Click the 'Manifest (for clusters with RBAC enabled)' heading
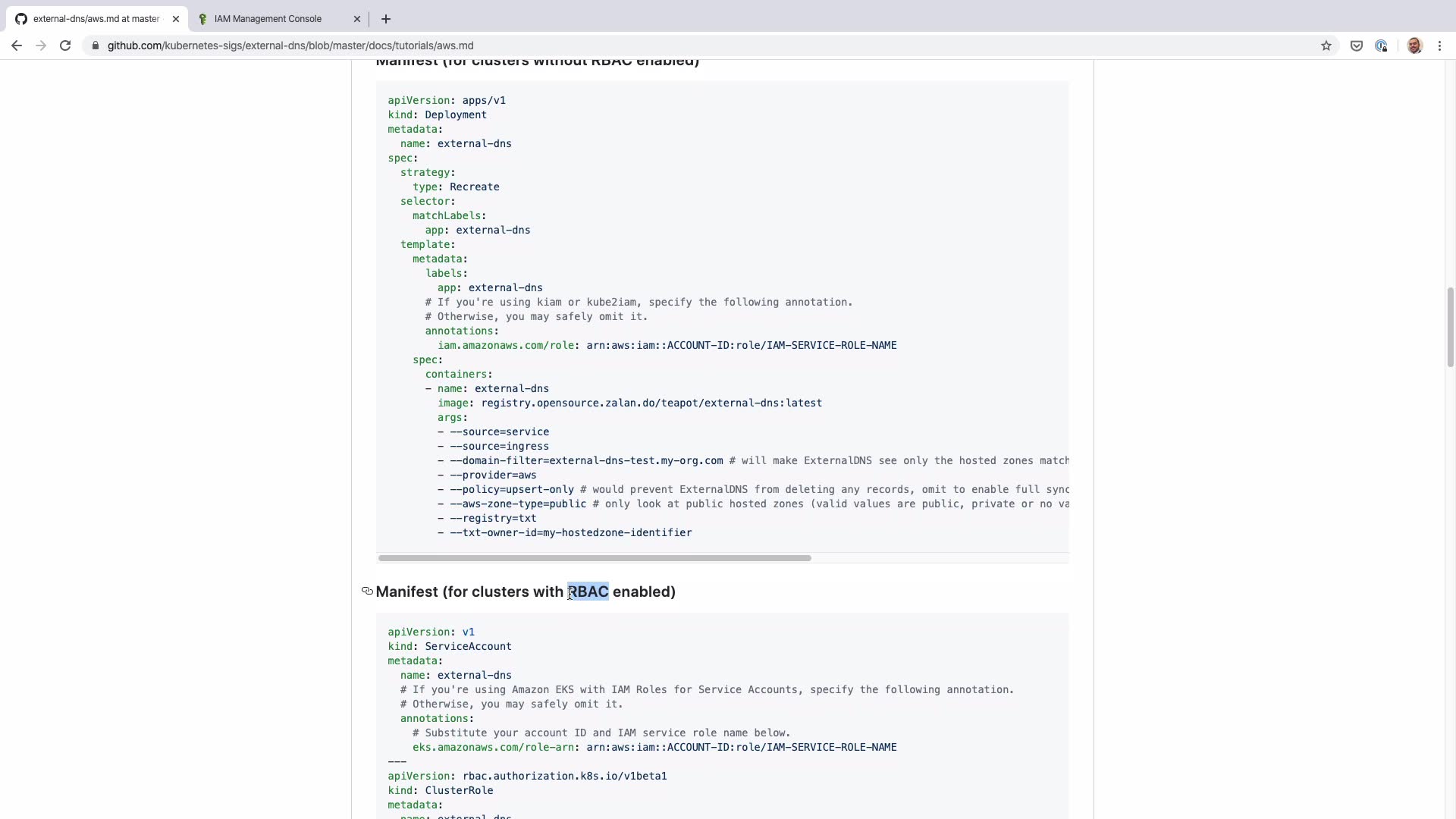 (x=526, y=592)
